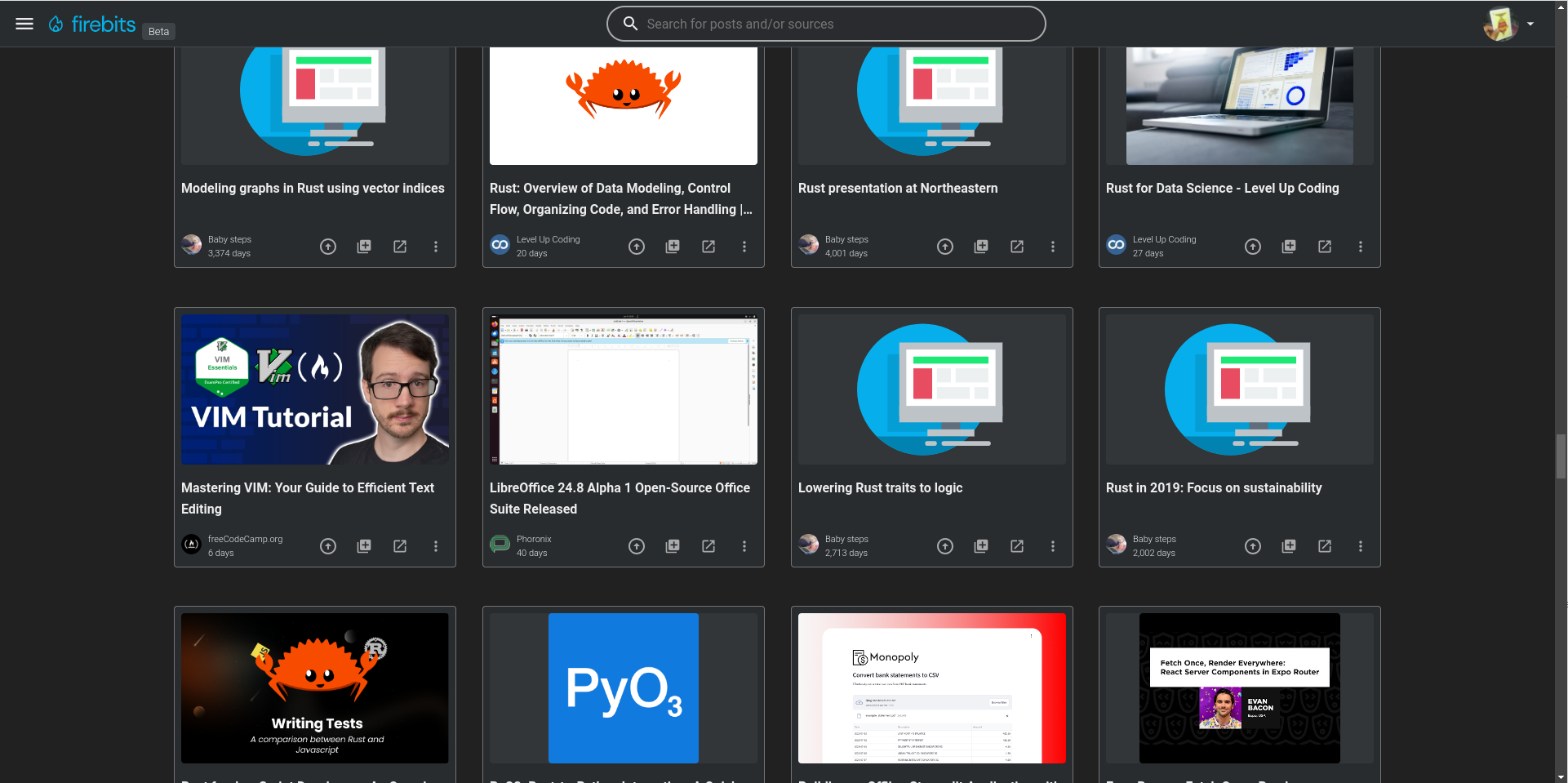The width and height of the screenshot is (1568, 783).
Task: Upvote Rust for Data Science post
Action: point(1253,247)
